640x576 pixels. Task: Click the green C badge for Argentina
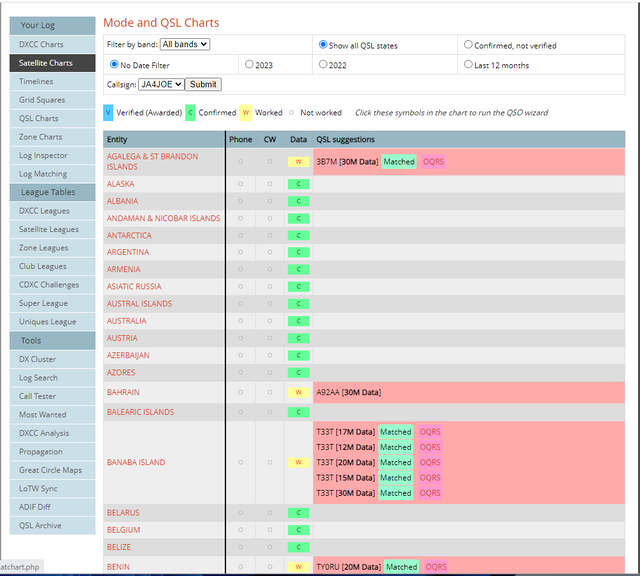(298, 252)
